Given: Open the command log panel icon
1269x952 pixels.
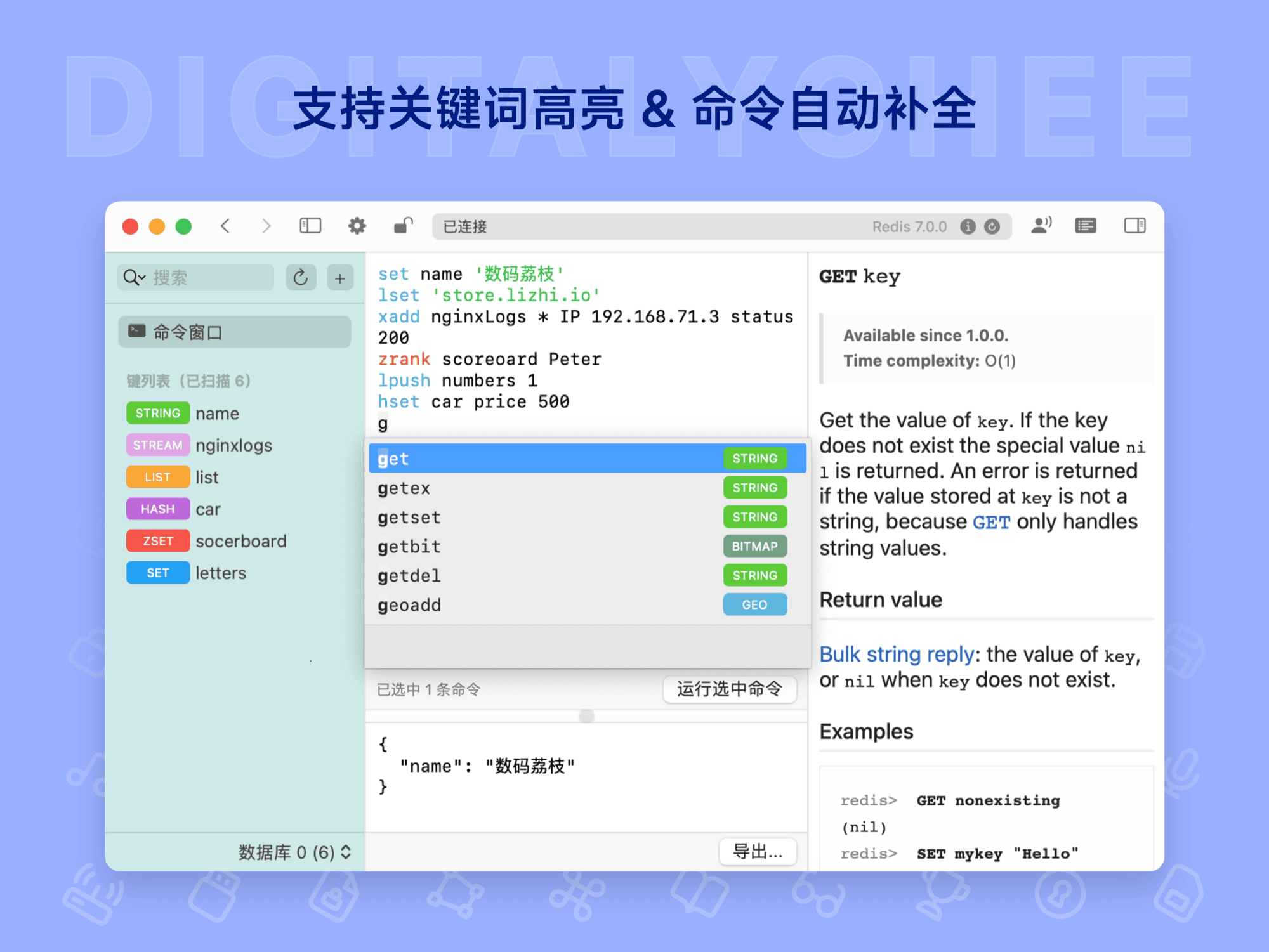Looking at the screenshot, I should 1085,226.
